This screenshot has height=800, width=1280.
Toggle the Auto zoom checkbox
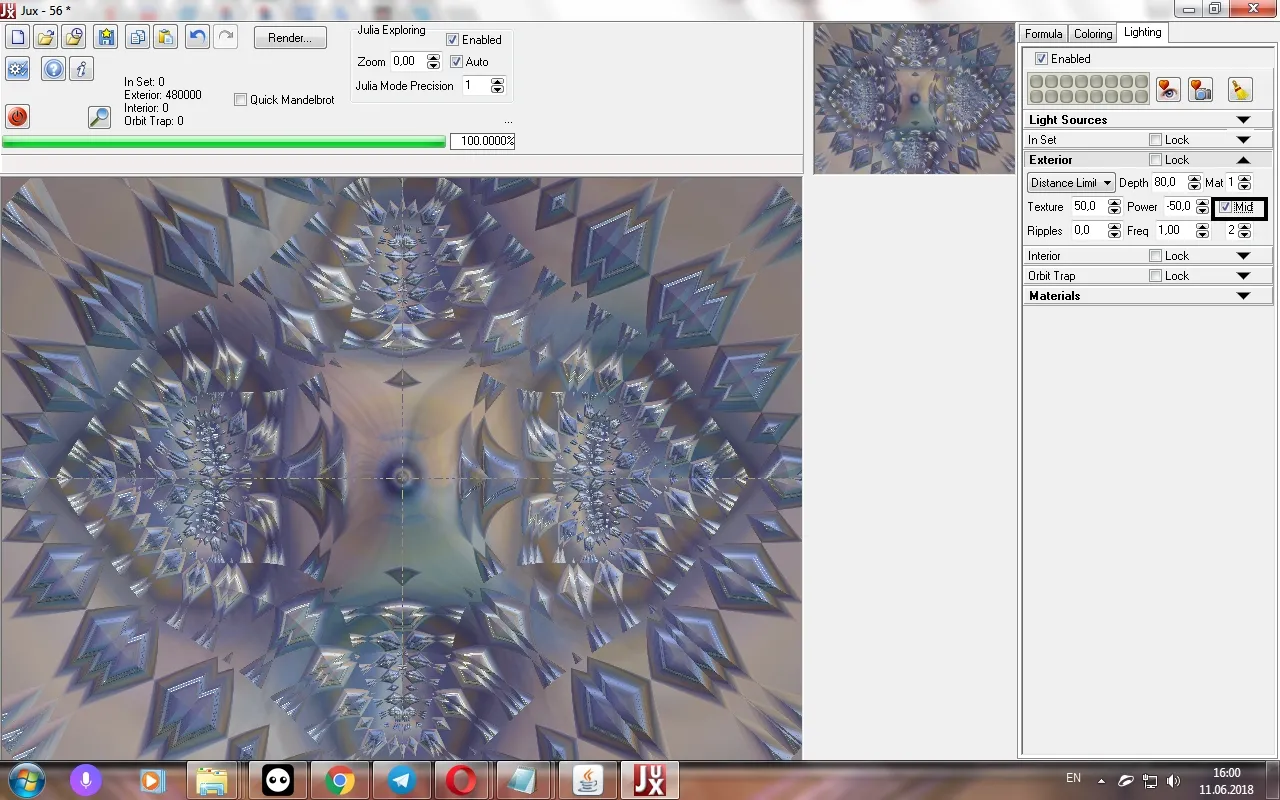coord(456,62)
